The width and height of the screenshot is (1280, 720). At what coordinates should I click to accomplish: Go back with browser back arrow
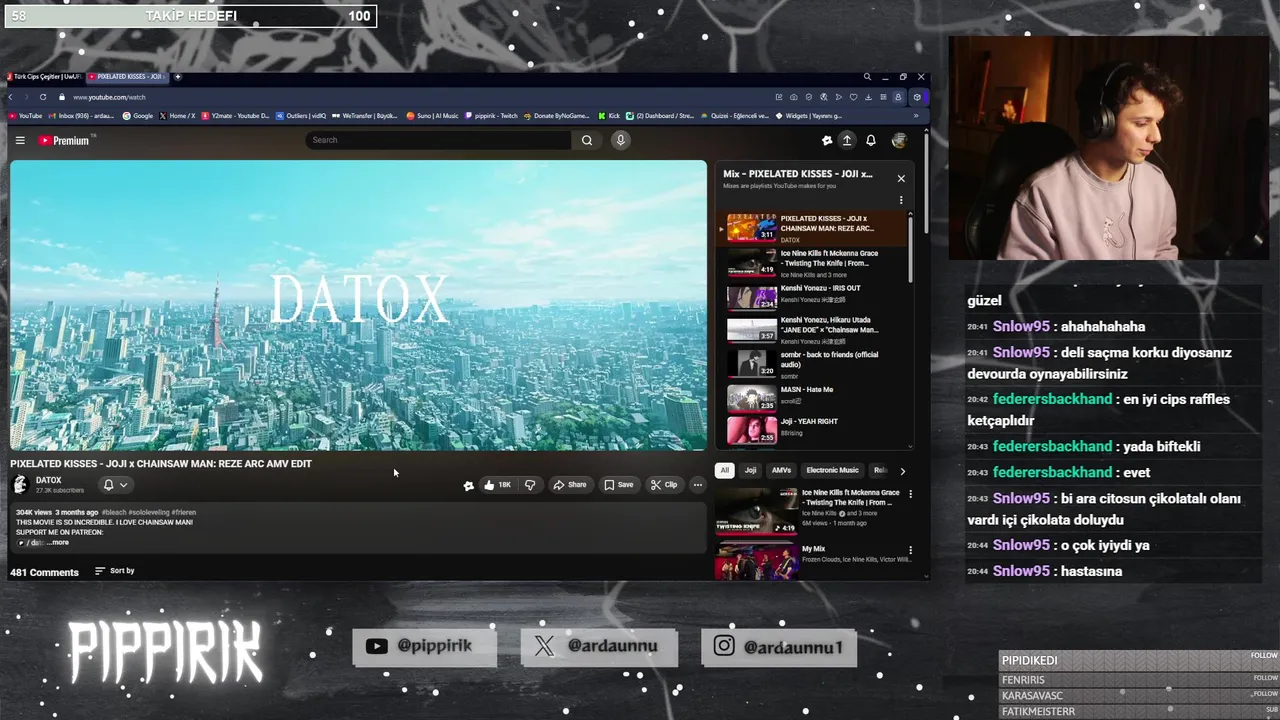12,97
